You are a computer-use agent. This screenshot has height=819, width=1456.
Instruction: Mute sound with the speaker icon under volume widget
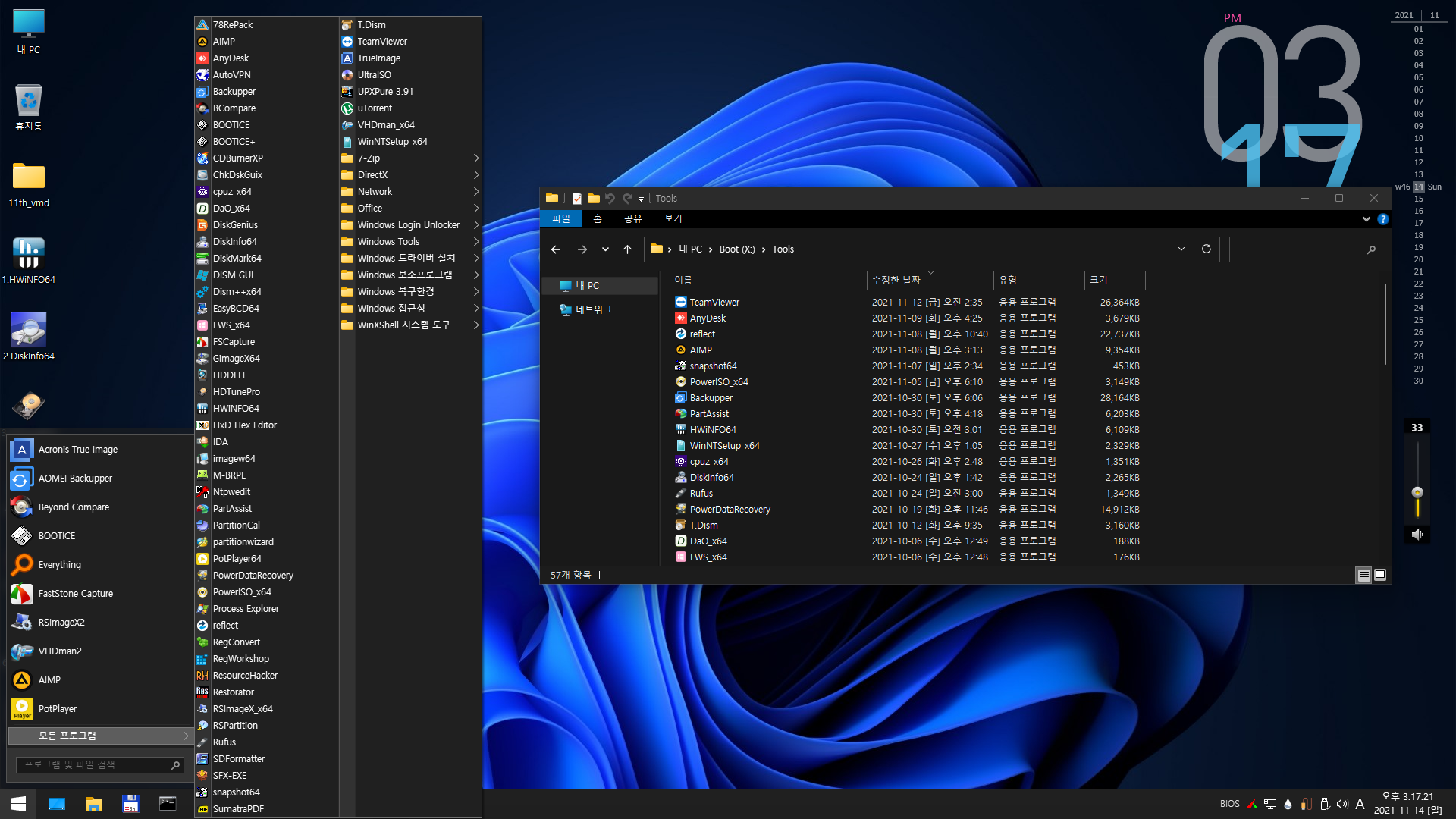tap(1417, 535)
